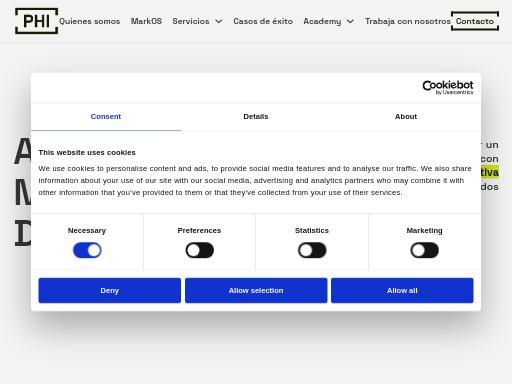The image size is (512, 384).
Task: Expand the Academy dropdown chevron
Action: (350, 21)
